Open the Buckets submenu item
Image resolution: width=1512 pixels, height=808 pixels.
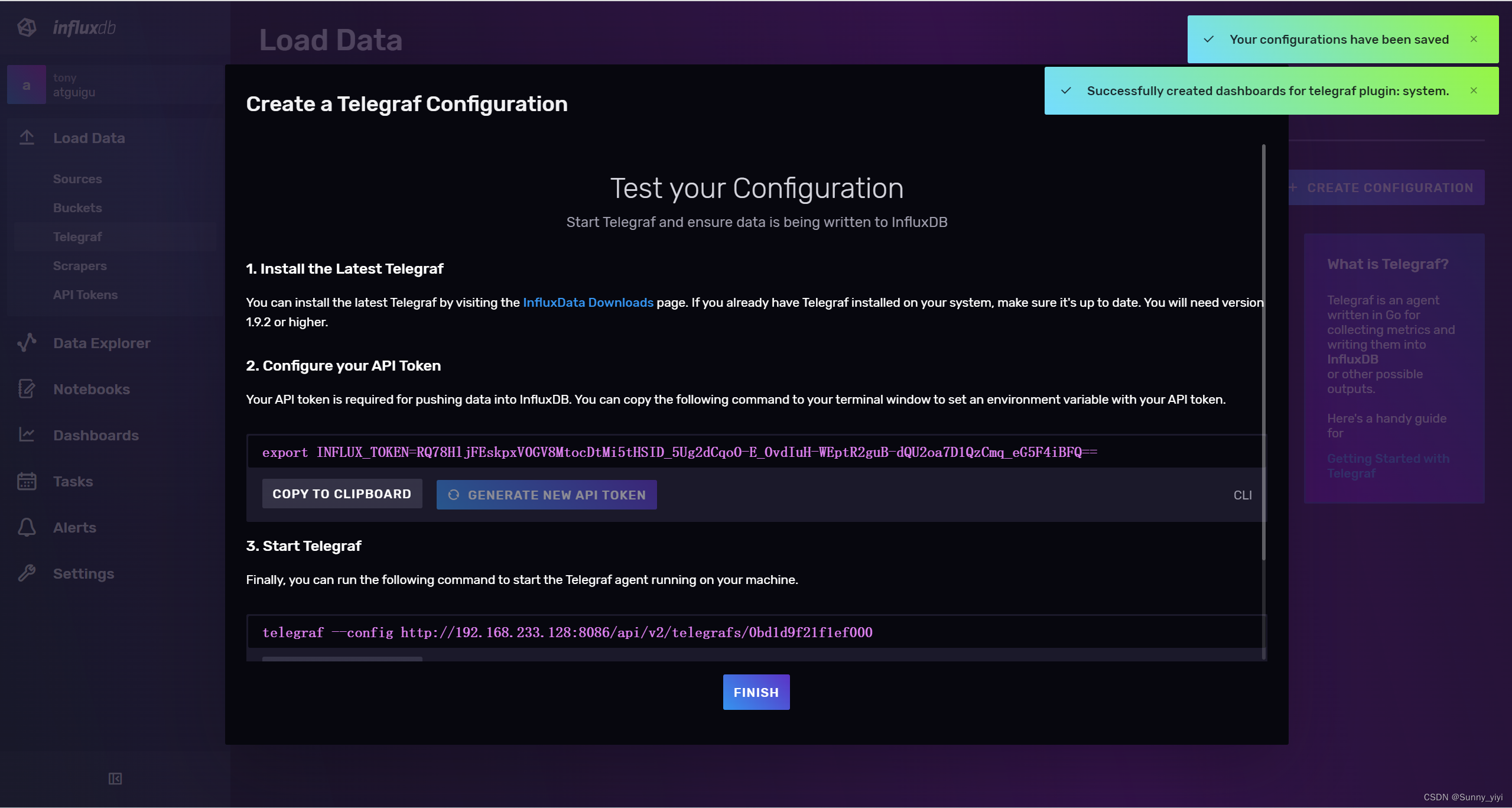coord(77,207)
